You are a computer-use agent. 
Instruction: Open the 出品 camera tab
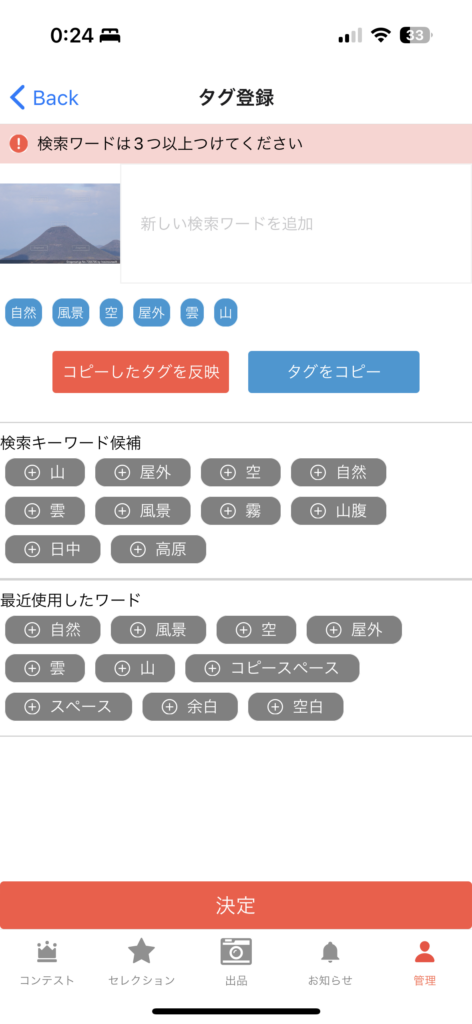[x=236, y=963]
